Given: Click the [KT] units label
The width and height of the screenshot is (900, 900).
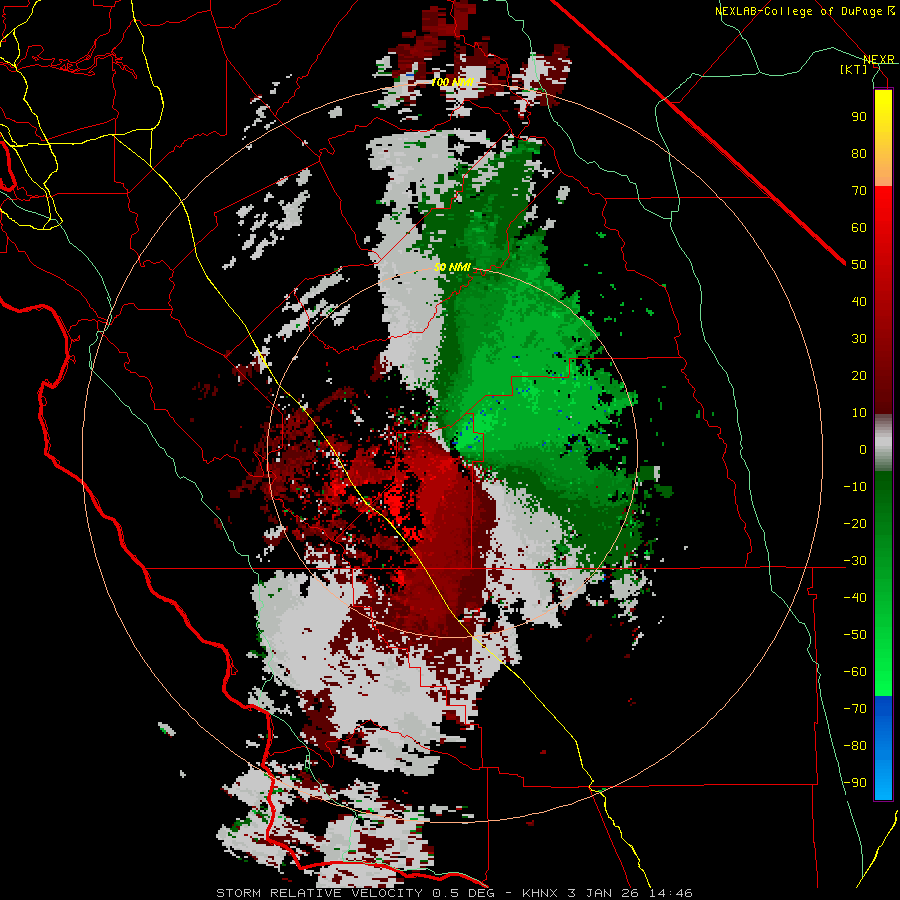Looking at the screenshot, I should pyautogui.click(x=853, y=69).
